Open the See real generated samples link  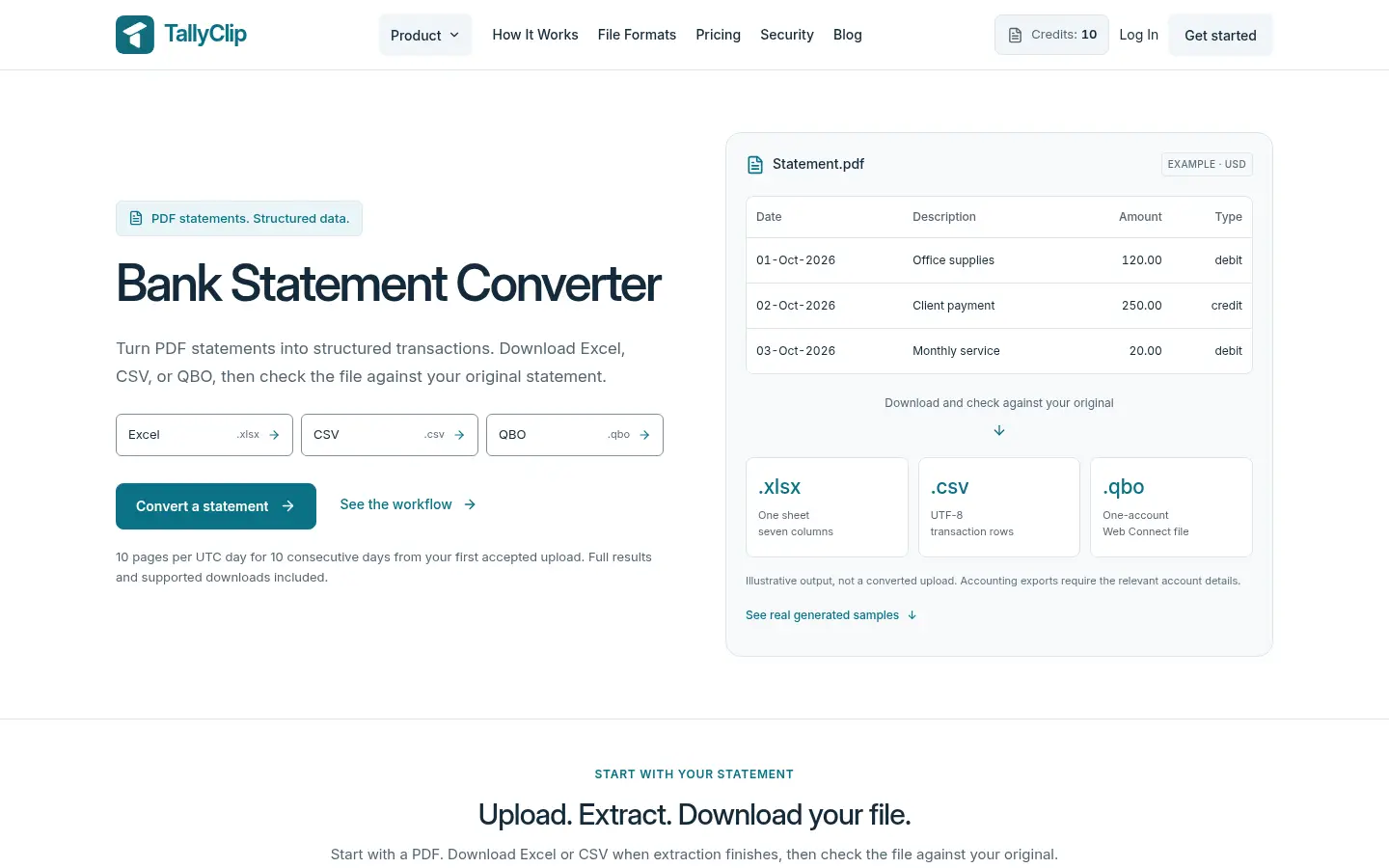click(x=831, y=615)
